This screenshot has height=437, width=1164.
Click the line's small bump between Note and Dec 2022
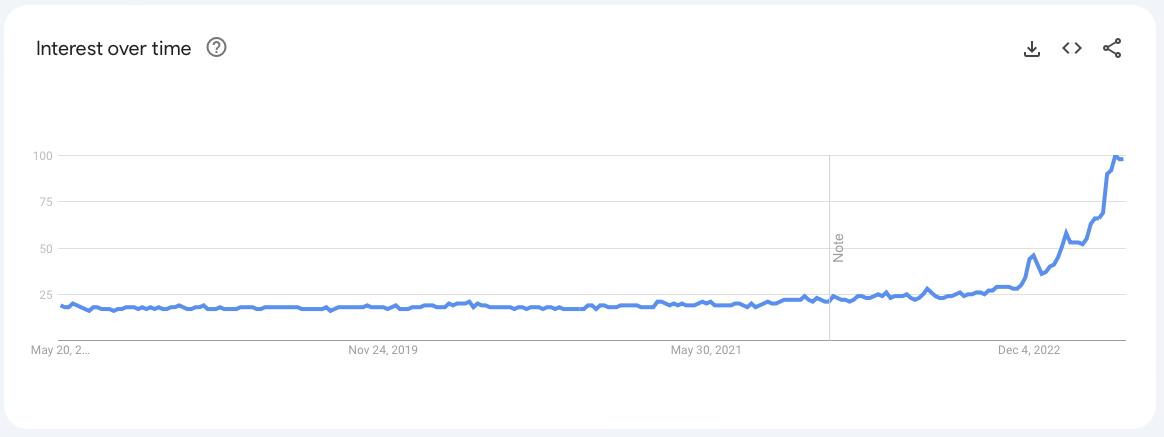[927, 289]
